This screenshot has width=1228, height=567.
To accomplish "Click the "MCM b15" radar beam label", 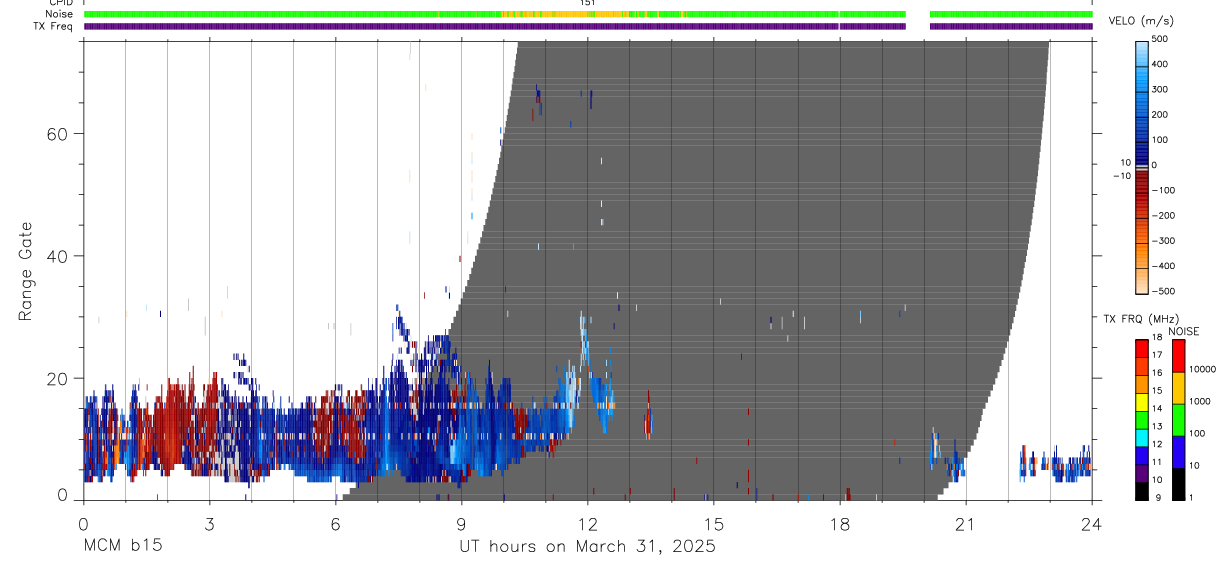I will (x=121, y=546).
